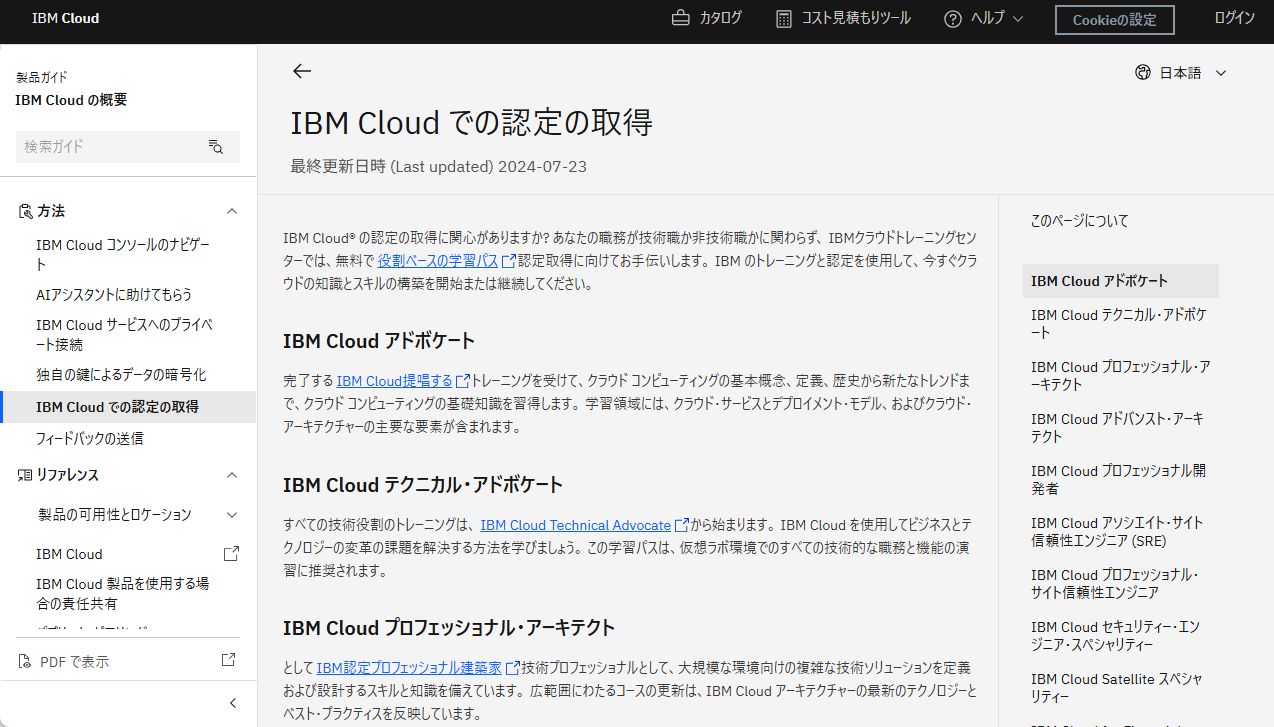This screenshot has height=727, width=1274.
Task: Click the cost estimator calculator icon
Action: (x=784, y=18)
